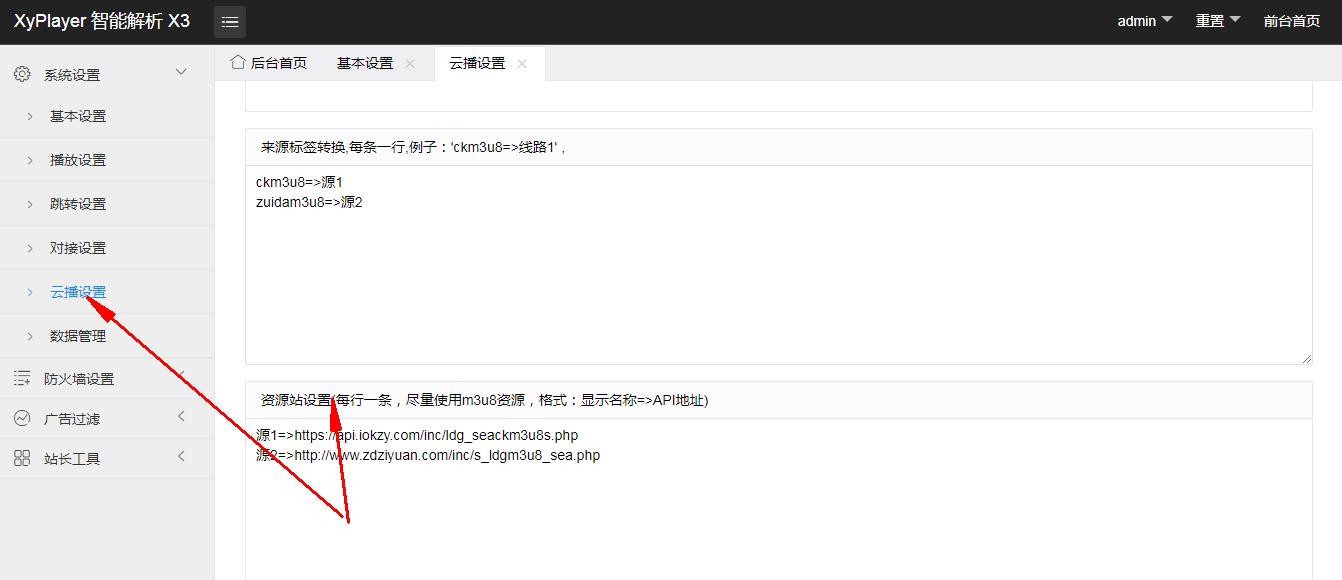Click the home icon on 后台首页 tab

(238, 62)
